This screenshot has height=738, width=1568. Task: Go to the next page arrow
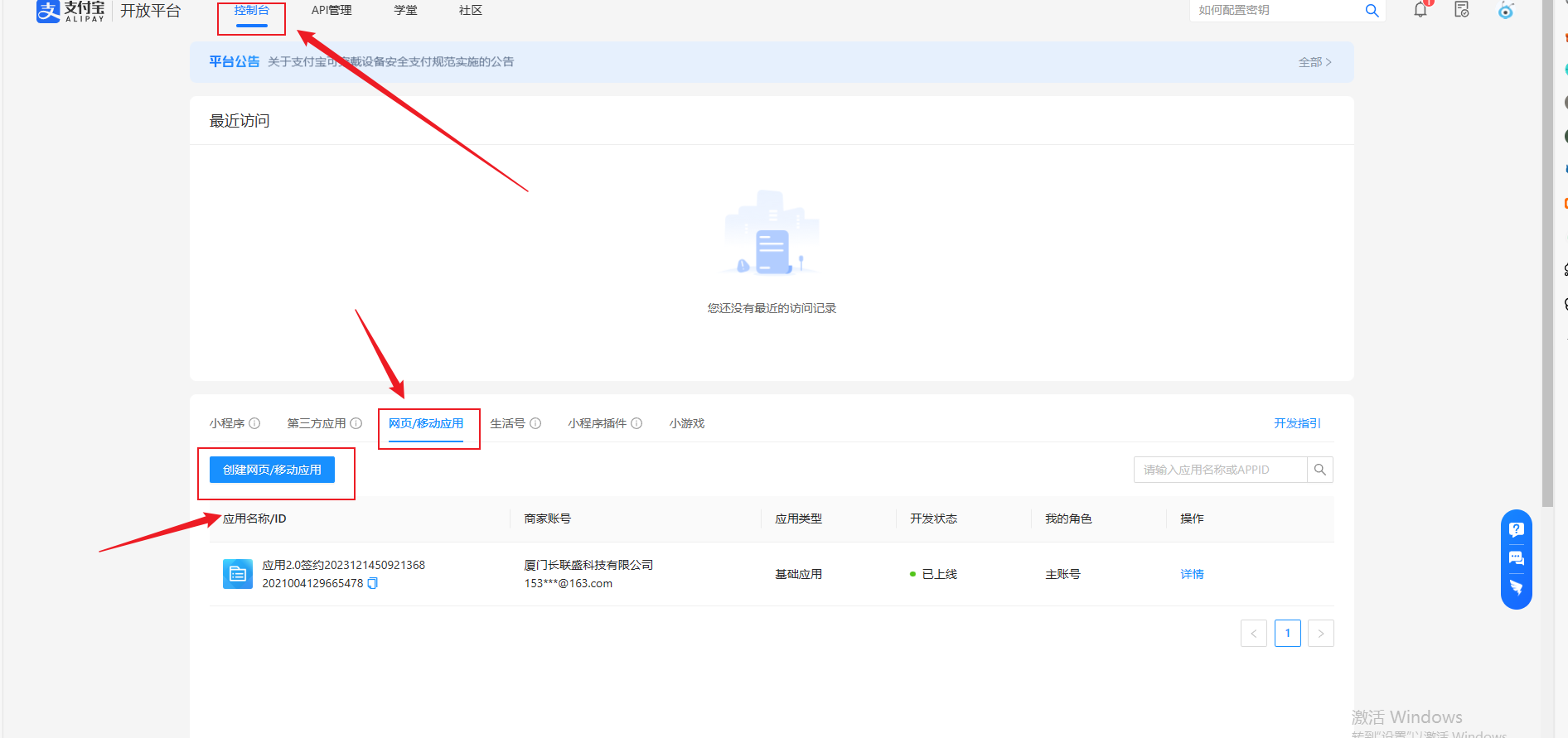(1320, 633)
